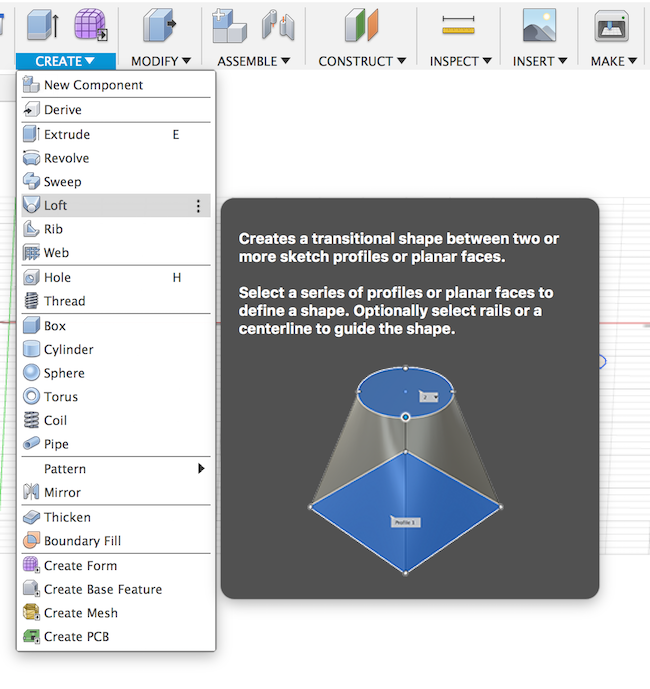Click the Create Form toolbar icon
The image size is (650, 689).
coord(91,25)
